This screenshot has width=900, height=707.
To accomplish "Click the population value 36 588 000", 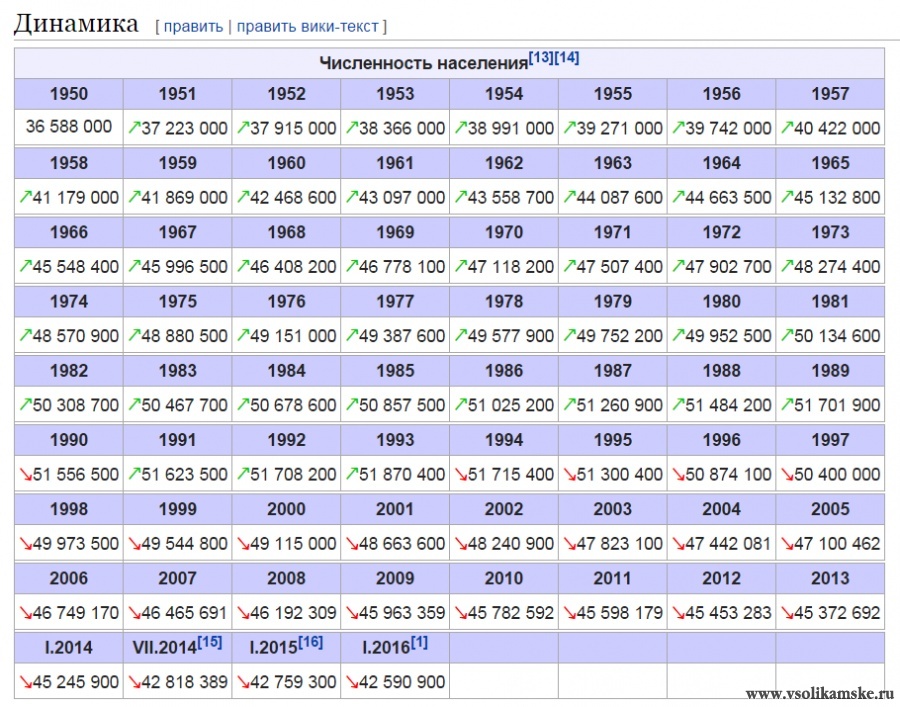I will coord(68,128).
